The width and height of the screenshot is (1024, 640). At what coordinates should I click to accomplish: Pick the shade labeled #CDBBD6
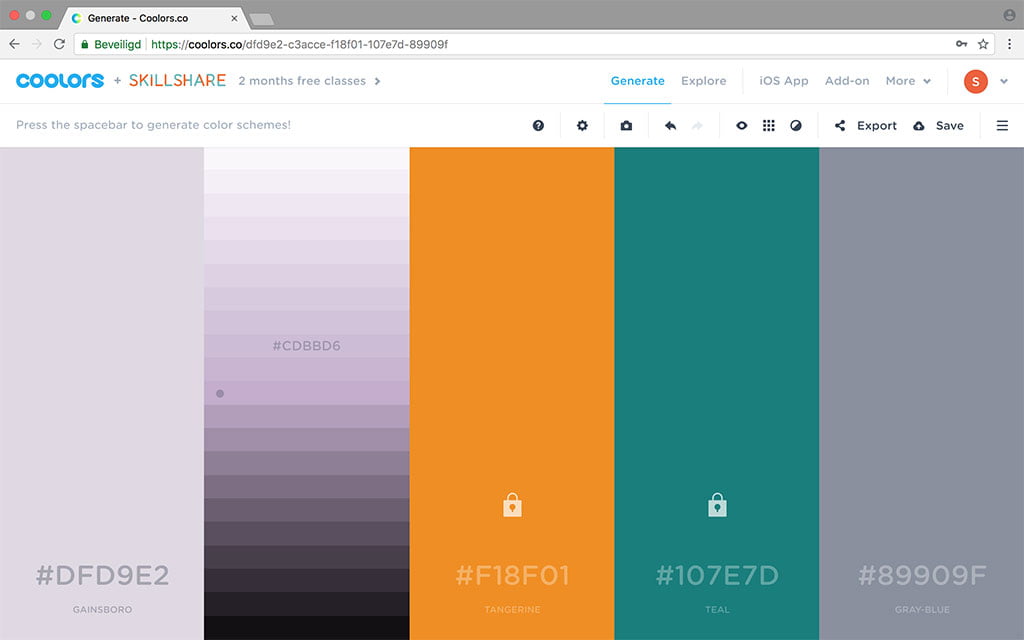coord(306,346)
